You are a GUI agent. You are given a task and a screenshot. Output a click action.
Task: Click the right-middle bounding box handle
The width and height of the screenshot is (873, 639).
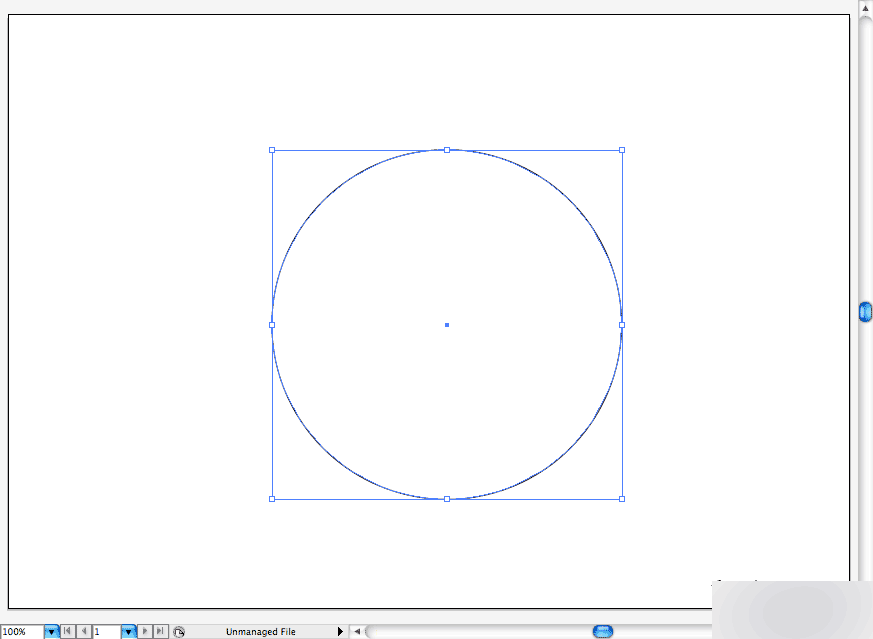tap(622, 325)
